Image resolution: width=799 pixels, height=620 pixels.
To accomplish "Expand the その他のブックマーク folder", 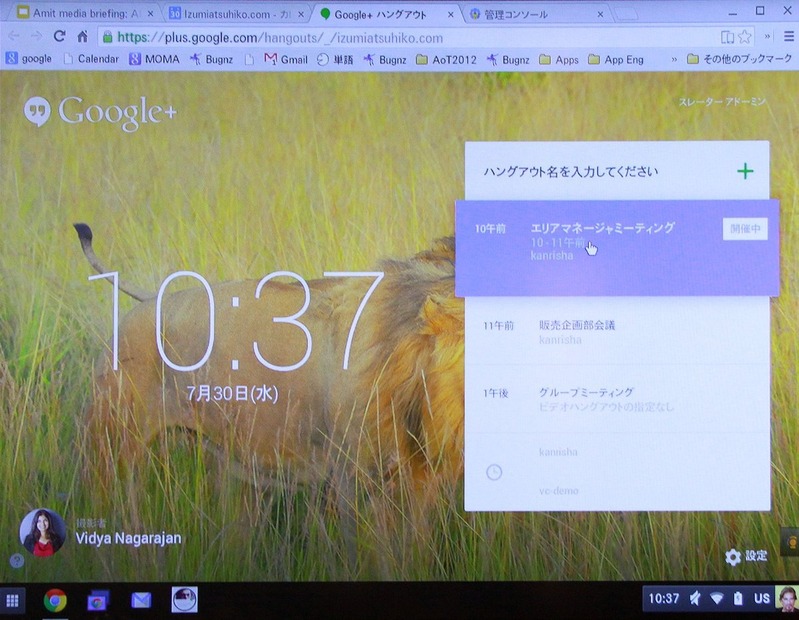I will click(x=740, y=59).
